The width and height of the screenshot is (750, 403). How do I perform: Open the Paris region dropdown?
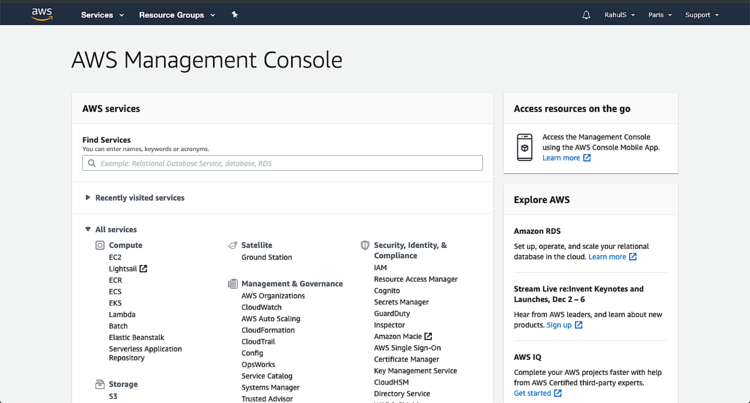(660, 15)
